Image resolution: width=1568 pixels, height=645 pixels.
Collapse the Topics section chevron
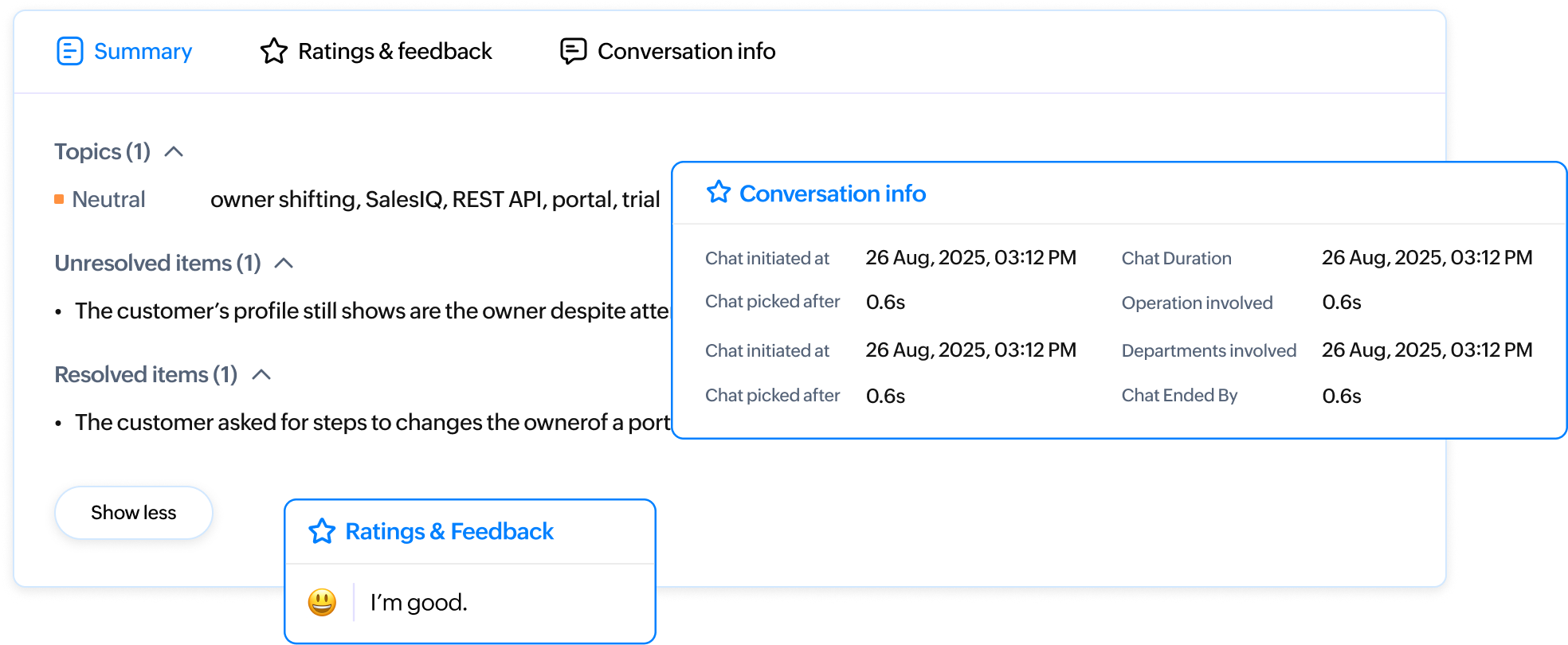coord(174,151)
